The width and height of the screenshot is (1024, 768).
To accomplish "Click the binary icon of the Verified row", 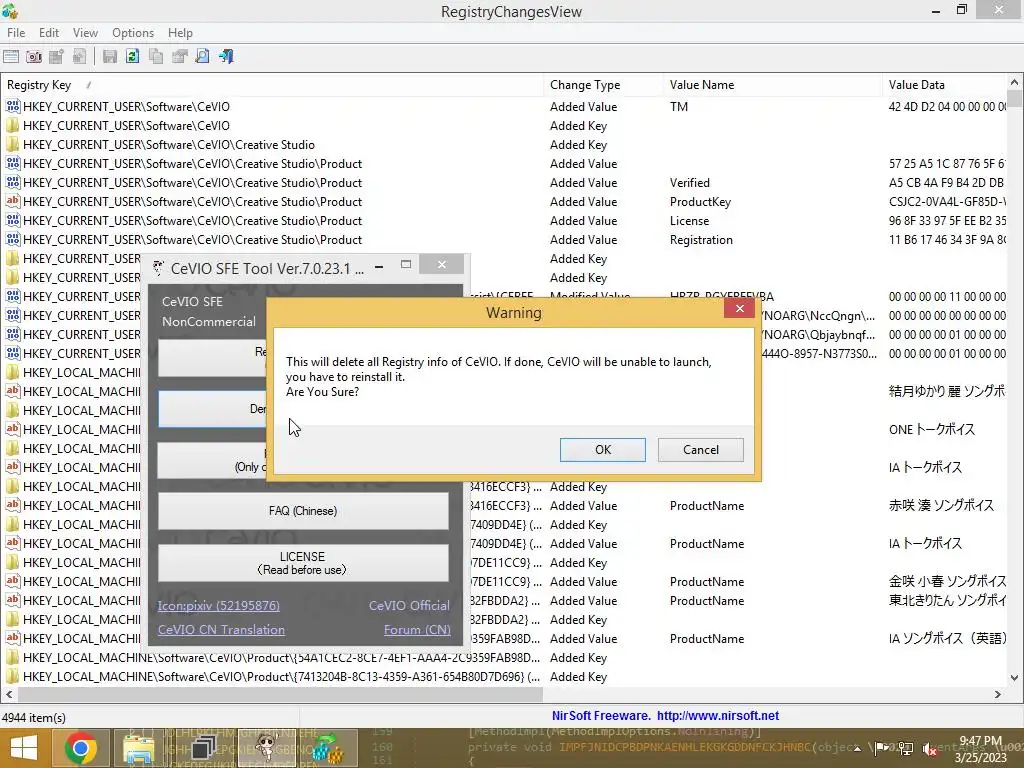I will 12,182.
